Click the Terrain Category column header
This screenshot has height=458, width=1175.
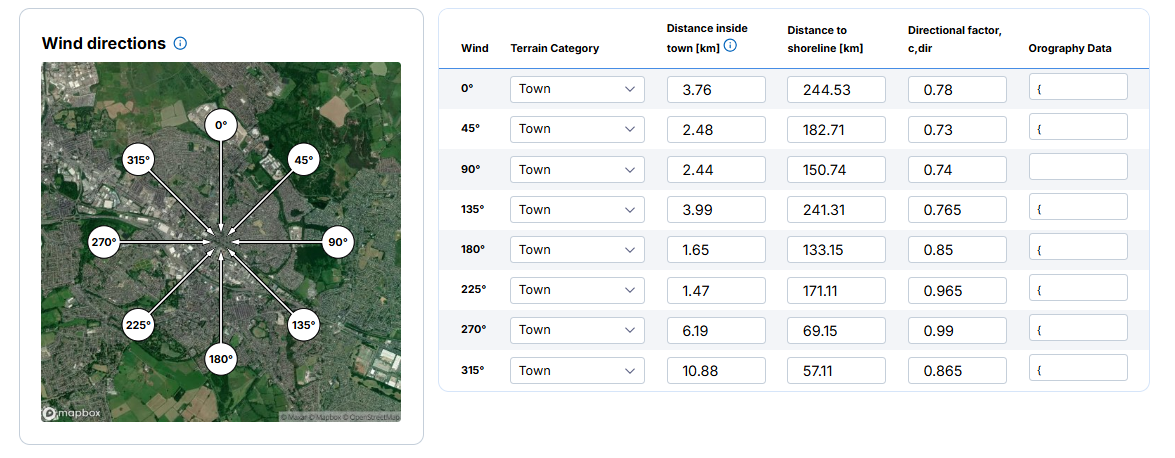[x=555, y=48]
